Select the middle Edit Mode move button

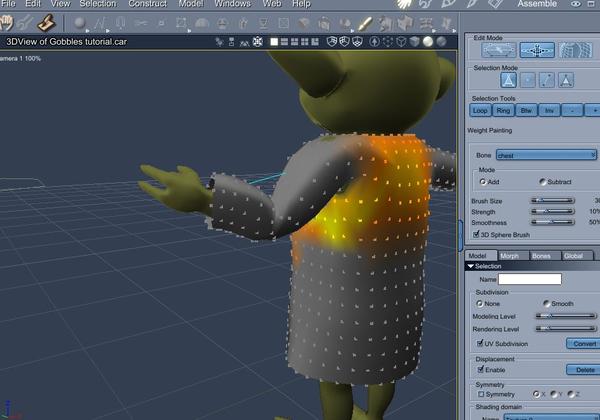point(537,50)
